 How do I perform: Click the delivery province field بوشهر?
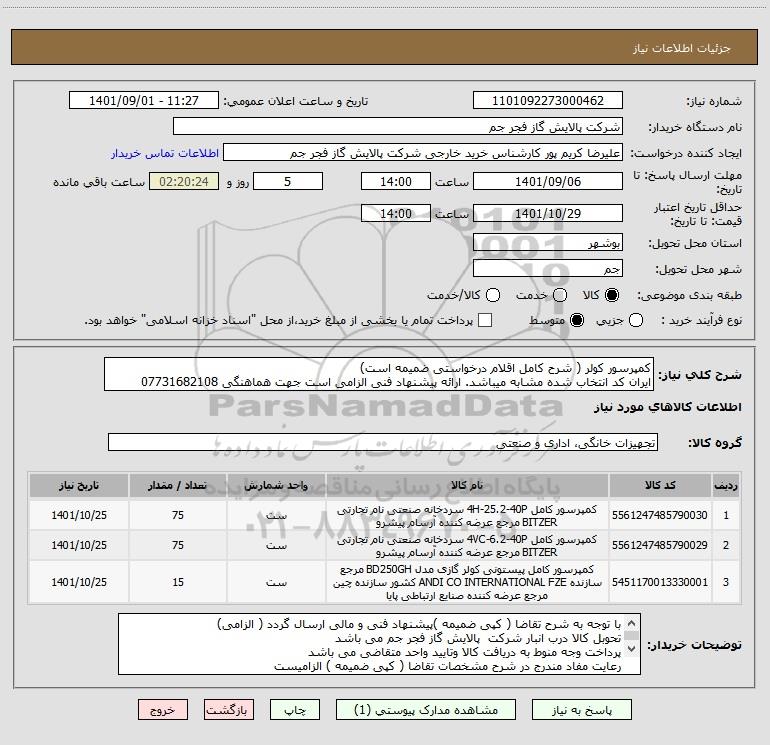pyautogui.click(x=548, y=243)
